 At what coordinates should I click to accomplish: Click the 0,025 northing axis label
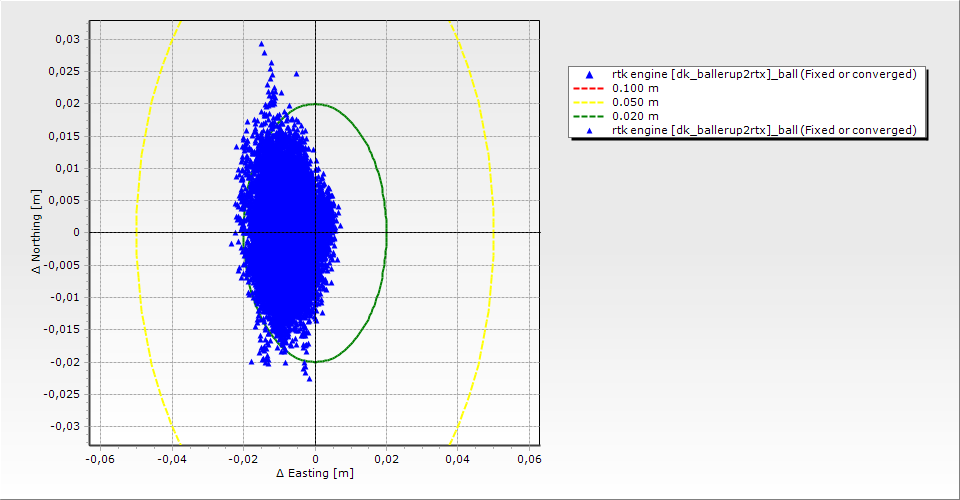[64, 72]
